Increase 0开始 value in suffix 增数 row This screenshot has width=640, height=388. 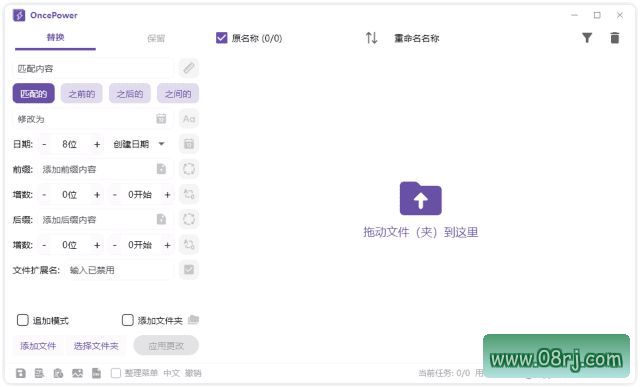(x=167, y=245)
